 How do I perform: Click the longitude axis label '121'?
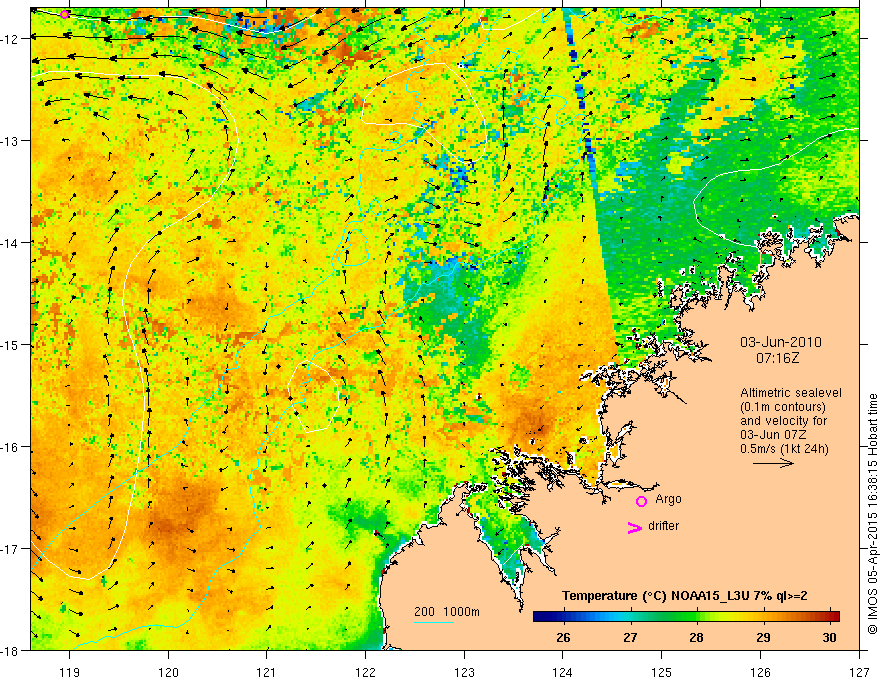(267, 672)
